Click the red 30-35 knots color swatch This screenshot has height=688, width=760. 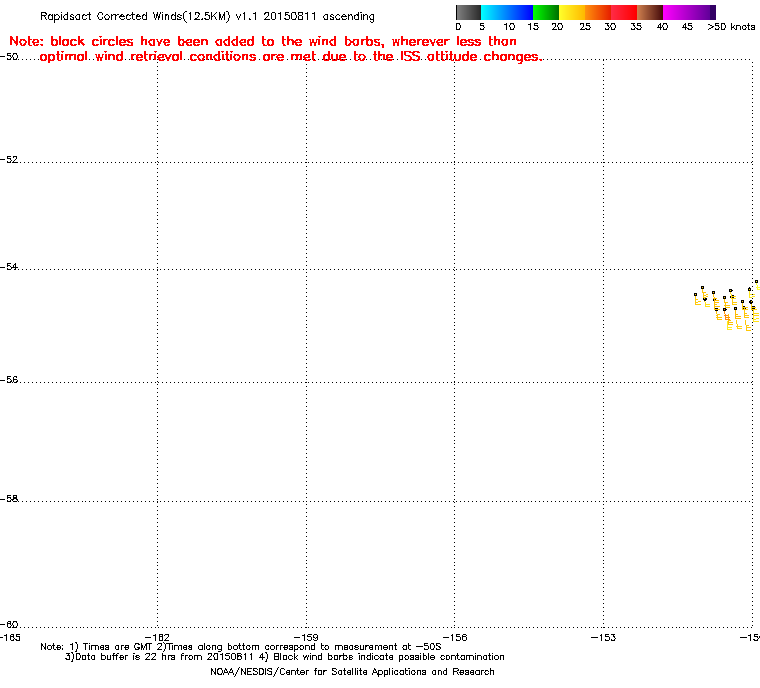(x=624, y=12)
